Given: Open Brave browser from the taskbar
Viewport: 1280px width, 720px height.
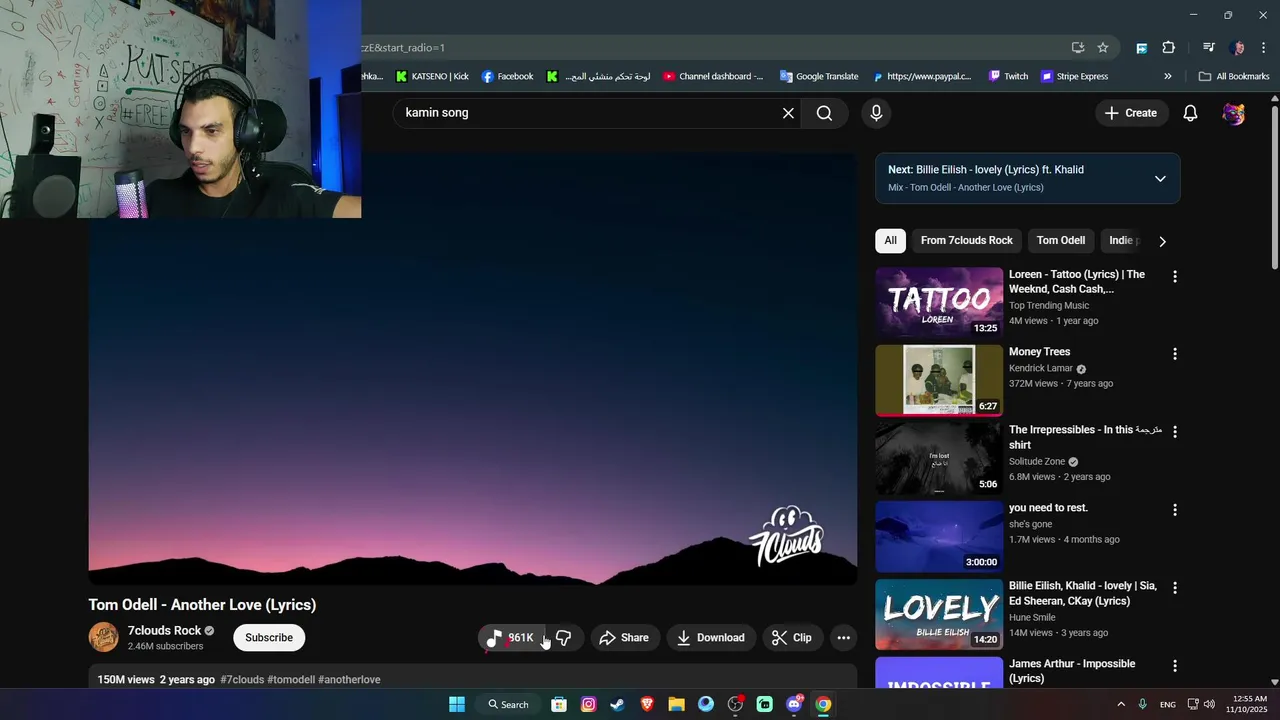Looking at the screenshot, I should [x=647, y=704].
